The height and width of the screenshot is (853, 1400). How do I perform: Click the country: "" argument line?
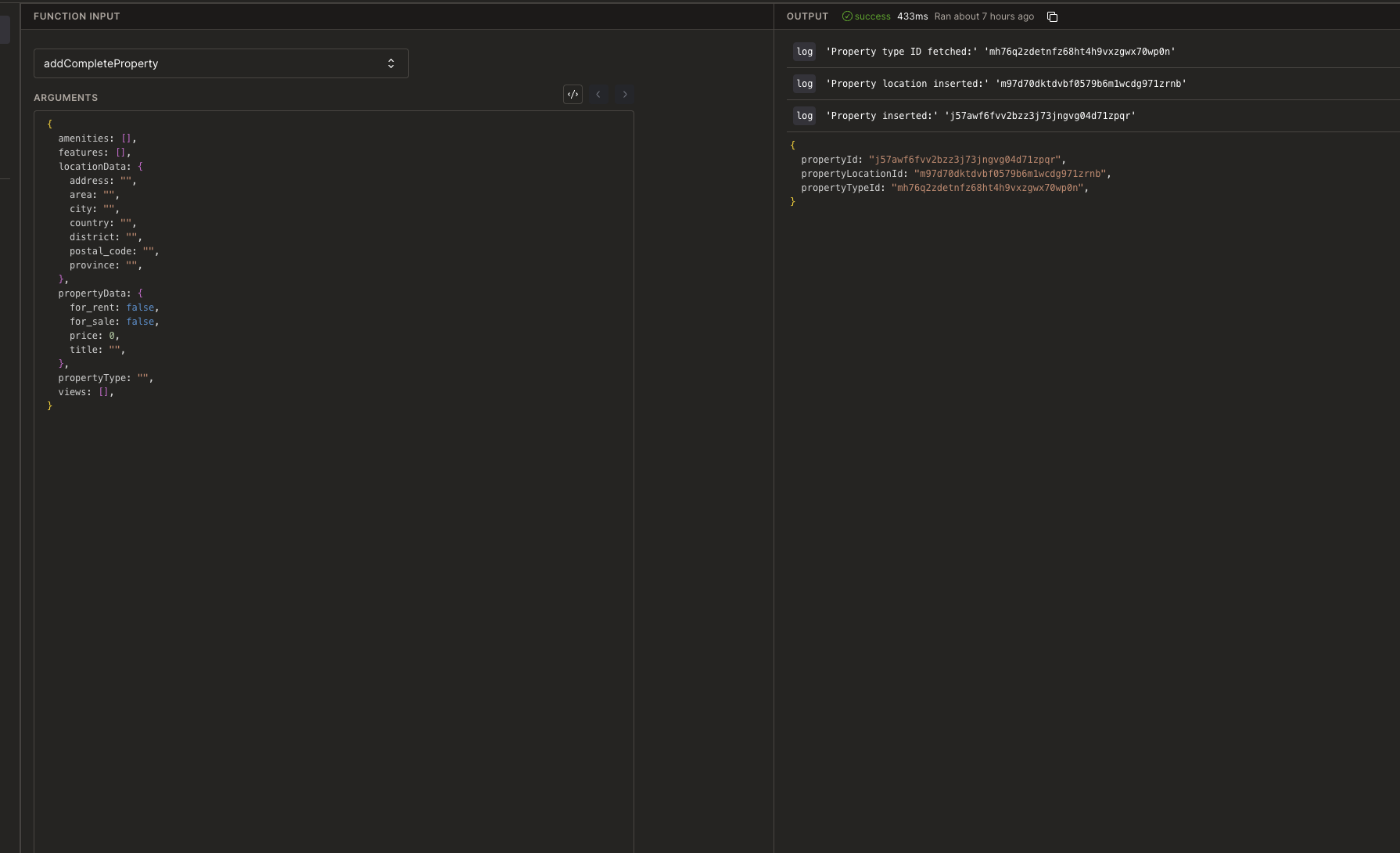(102, 223)
